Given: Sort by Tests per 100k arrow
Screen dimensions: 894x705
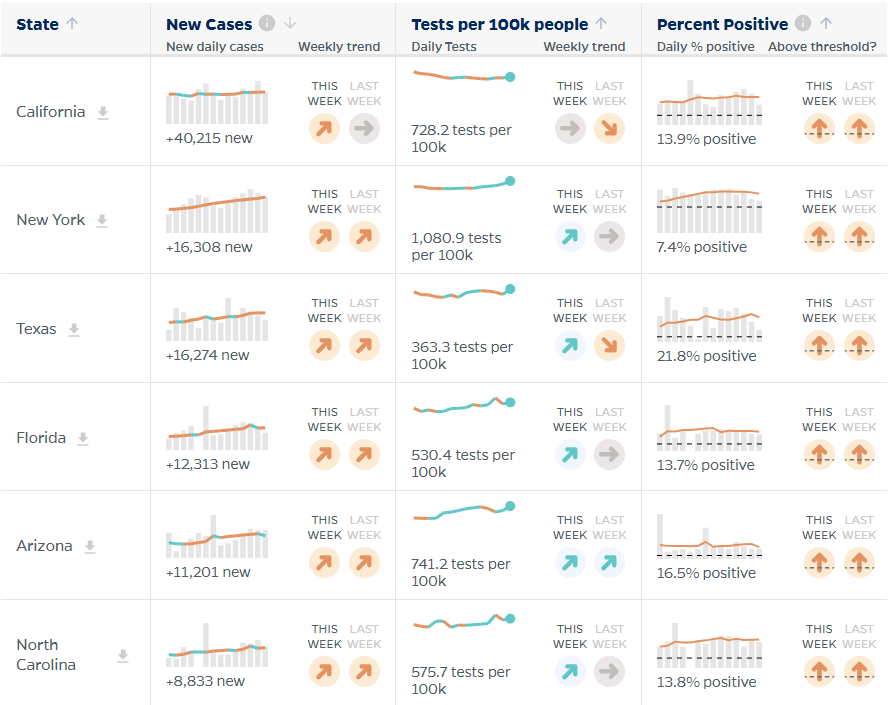Looking at the screenshot, I should coord(602,23).
